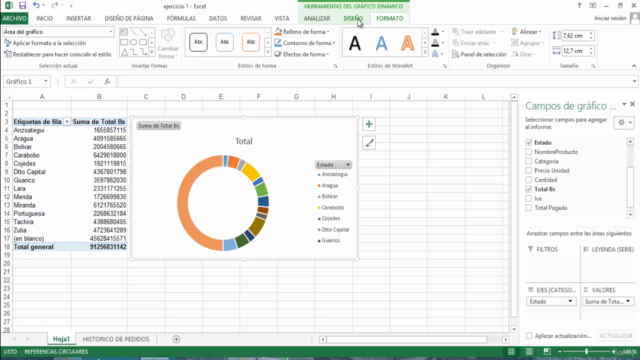The image size is (640, 360).
Task: Select the orange outlined Abc shape style
Action: [251, 42]
